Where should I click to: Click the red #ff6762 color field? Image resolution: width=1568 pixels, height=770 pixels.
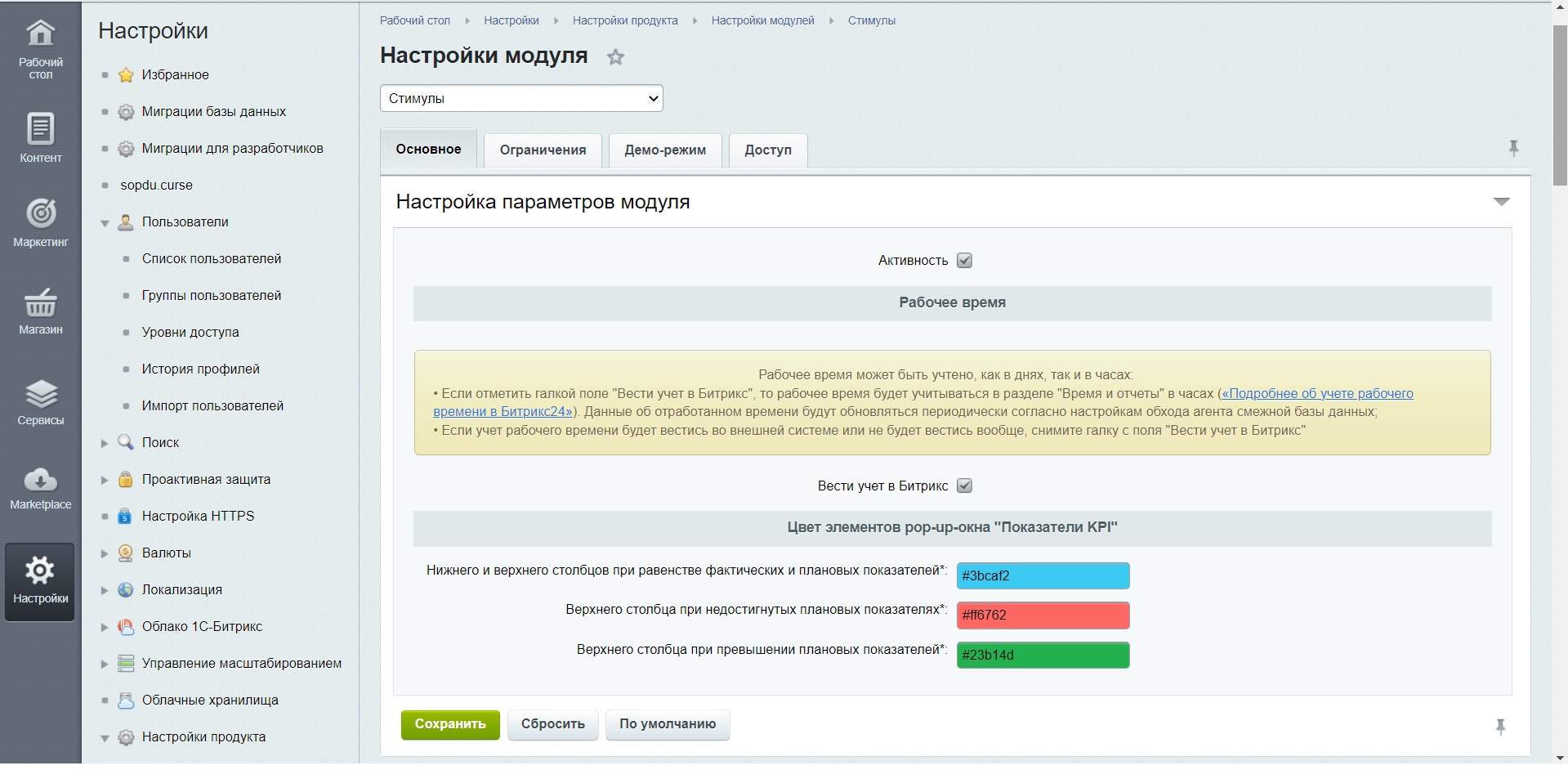point(1043,616)
